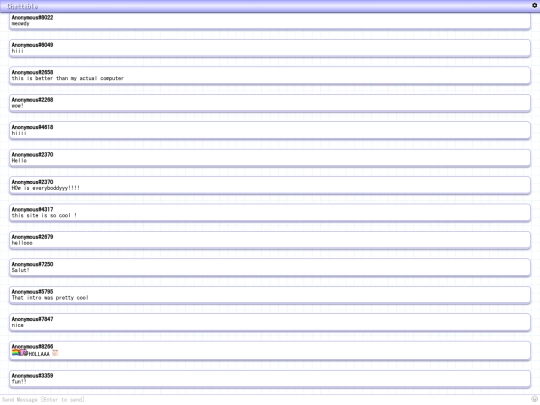Click the username above "wow!"
Viewport: 540px width, 405px height.
click(32, 100)
